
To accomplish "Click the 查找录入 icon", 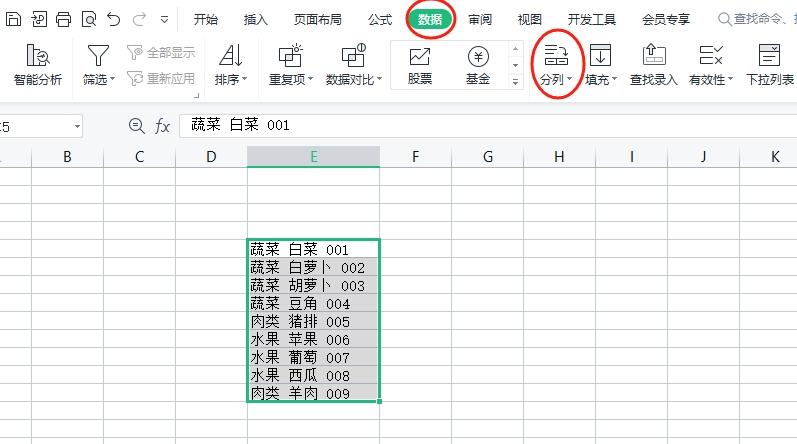I will coord(654,56).
